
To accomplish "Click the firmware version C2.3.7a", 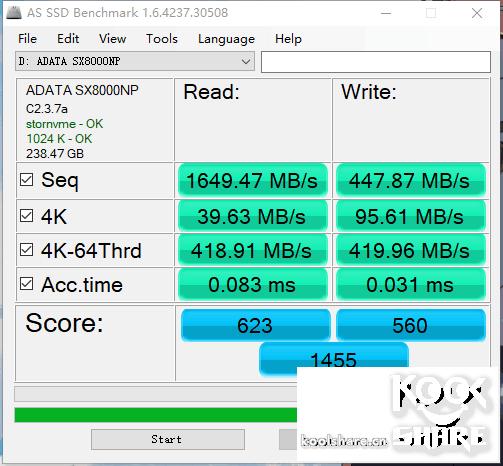I will pyautogui.click(x=47, y=109).
